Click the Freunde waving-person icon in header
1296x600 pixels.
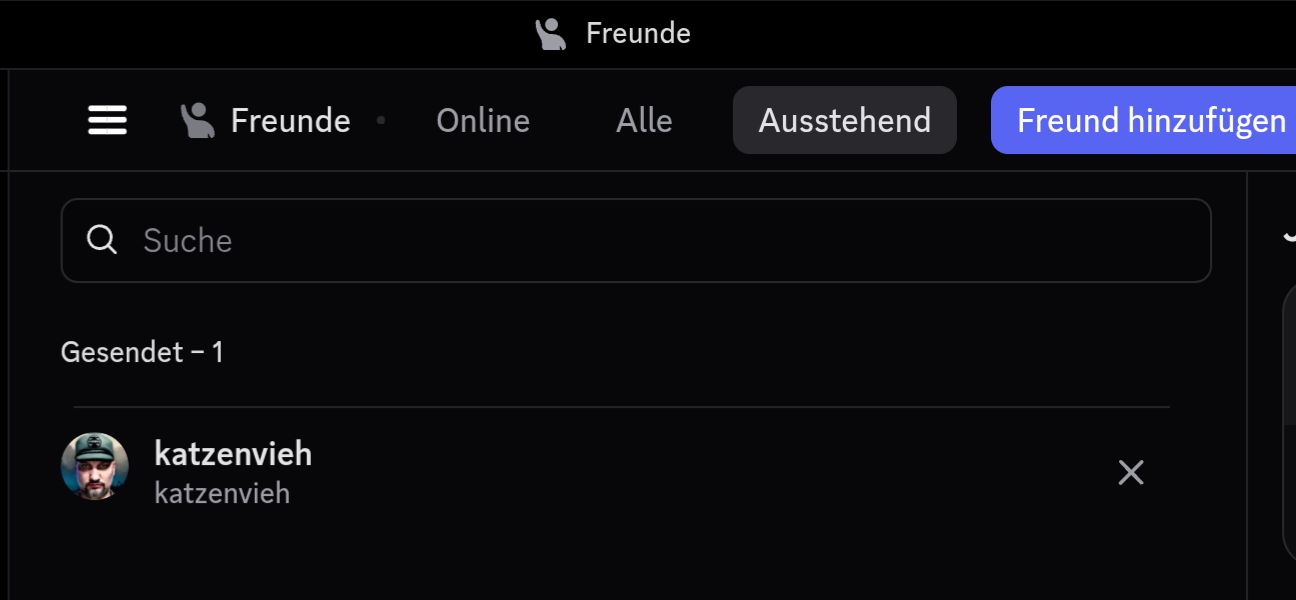[197, 121]
